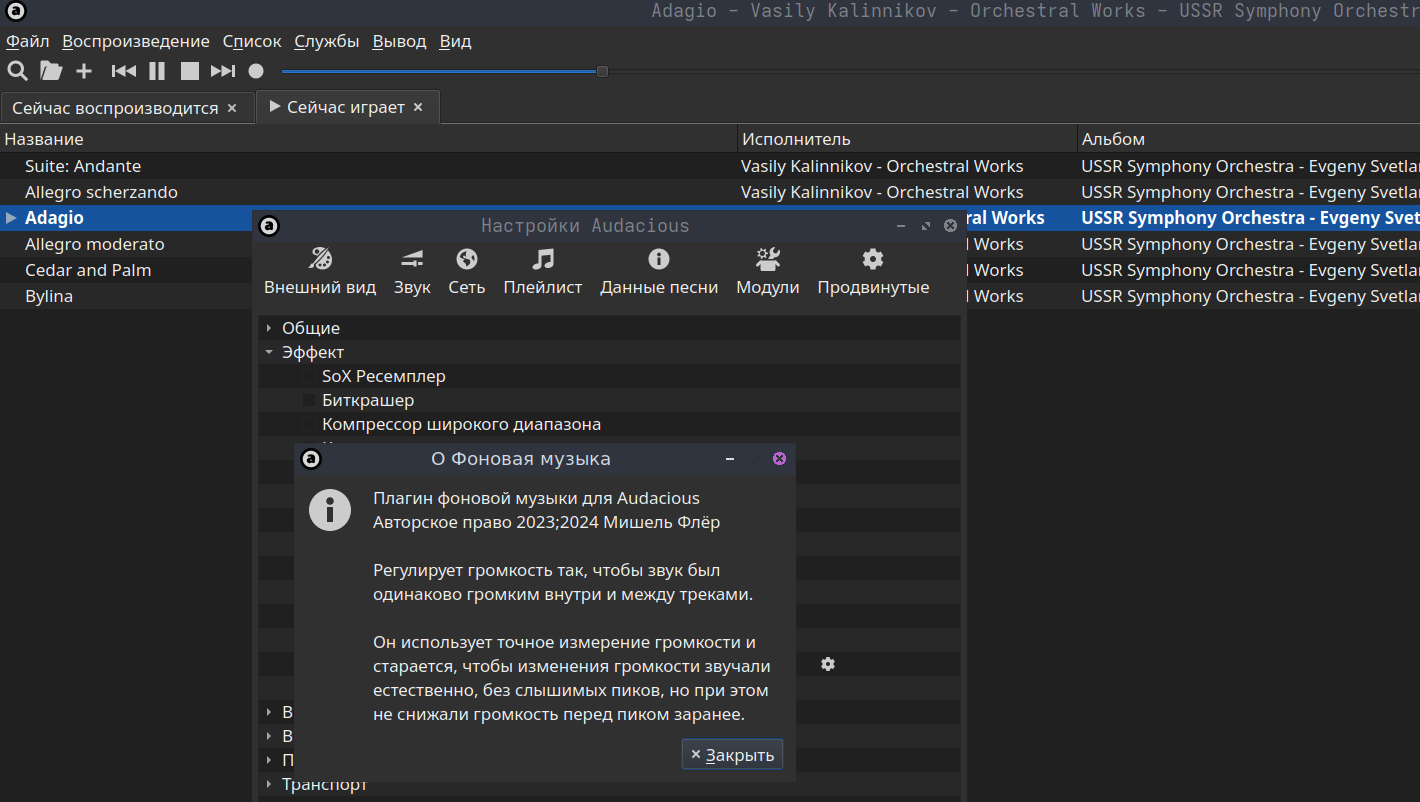Open files using the folder icon

50,71
